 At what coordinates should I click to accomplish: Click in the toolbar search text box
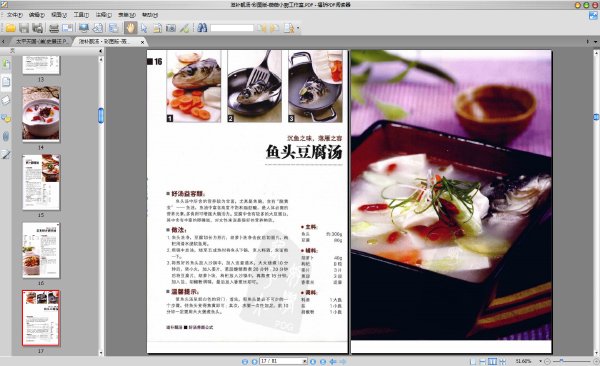click(232, 28)
